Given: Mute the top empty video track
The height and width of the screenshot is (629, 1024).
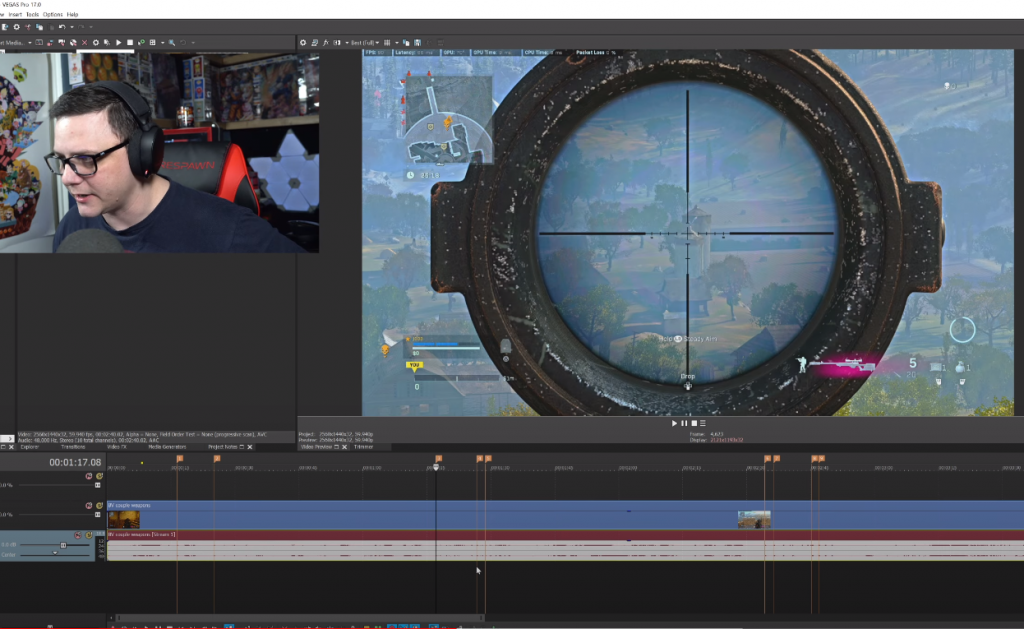Looking at the screenshot, I should tap(89, 476).
